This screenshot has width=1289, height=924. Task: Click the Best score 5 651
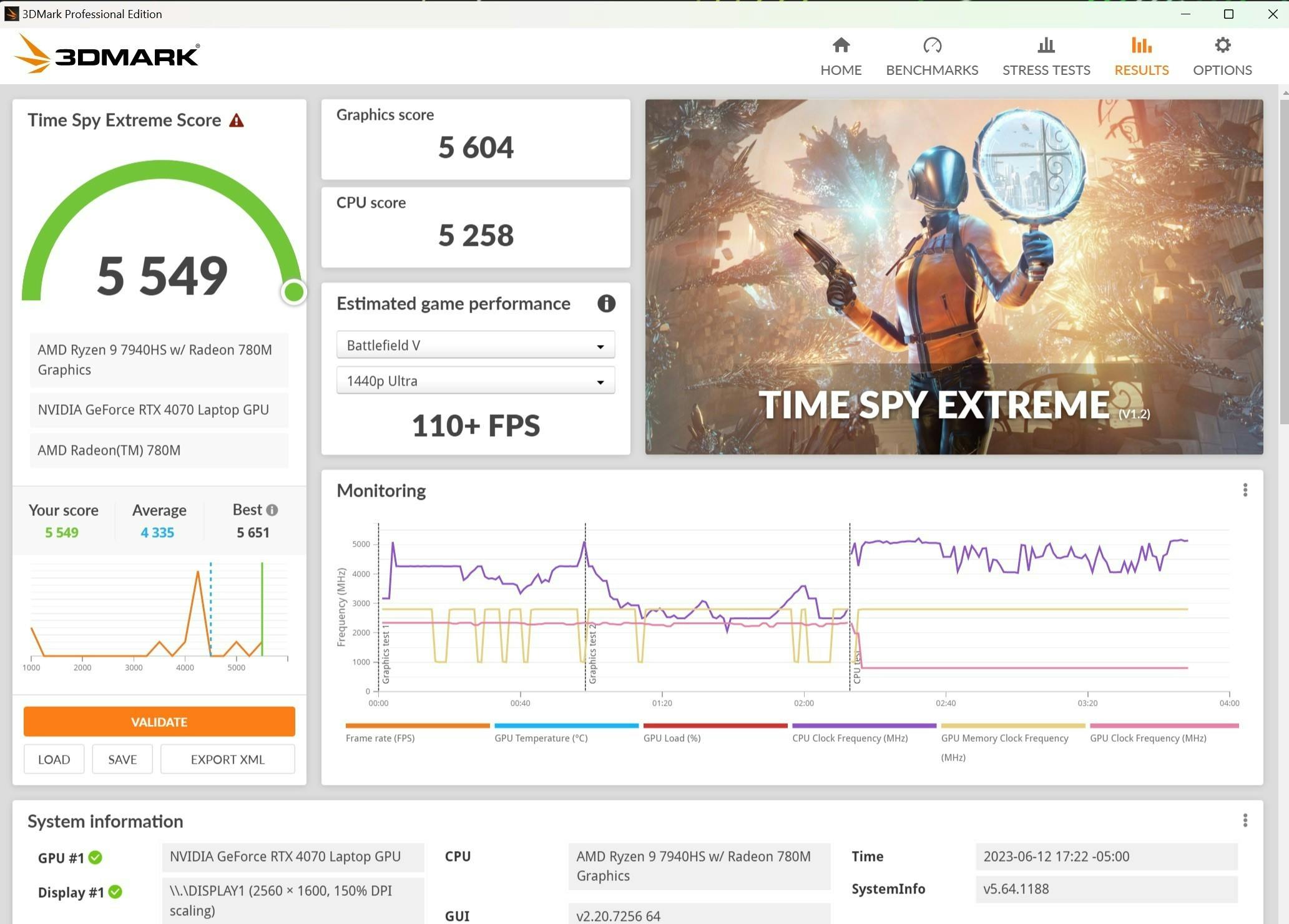coord(253,533)
